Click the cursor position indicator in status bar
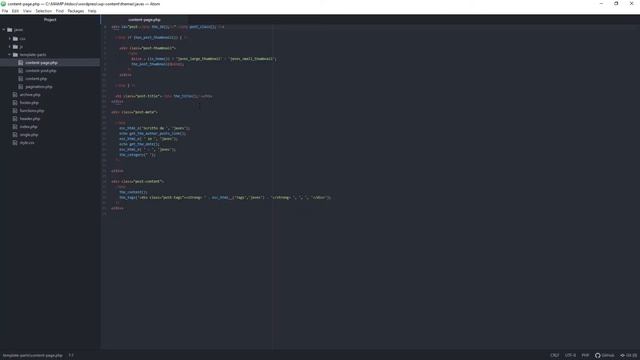The width and height of the screenshot is (640, 360). (x=71, y=355)
